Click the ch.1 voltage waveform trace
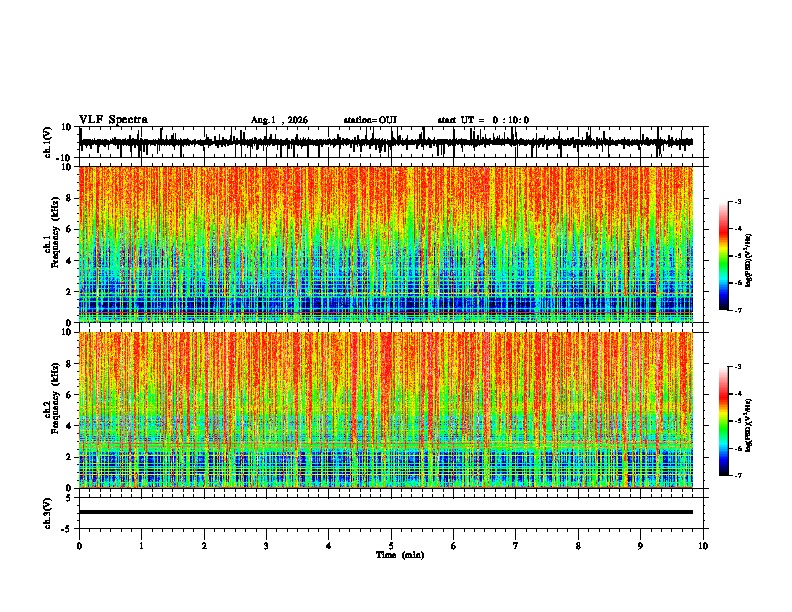 coord(386,142)
